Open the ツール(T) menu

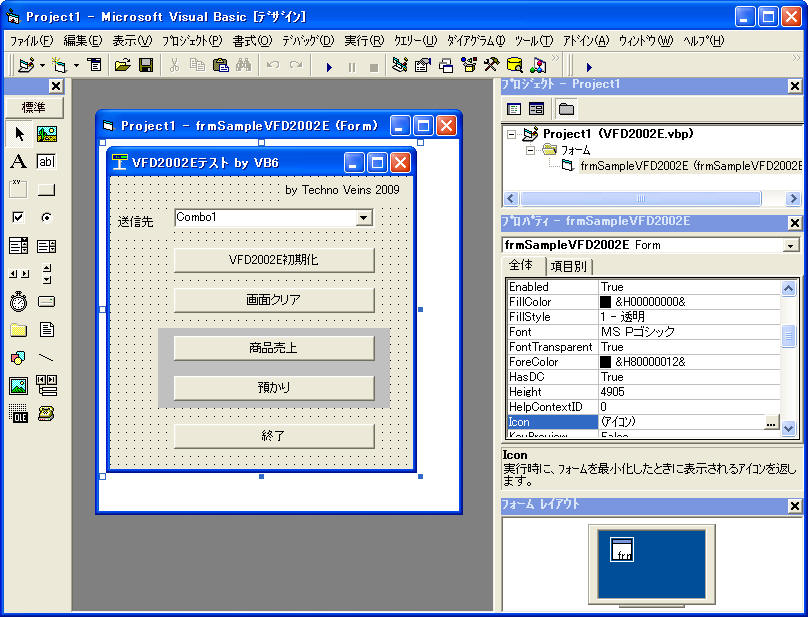tap(533, 41)
